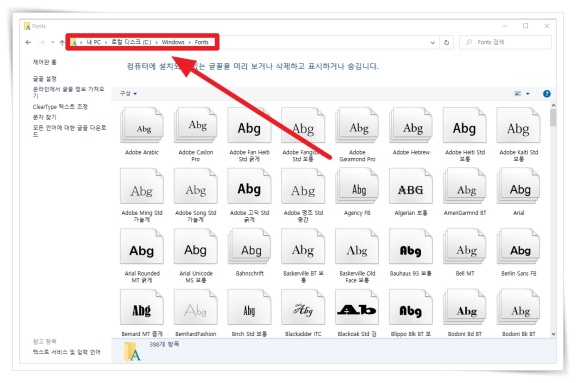
Task: Select the Bell MT font icon
Action: [465, 246]
